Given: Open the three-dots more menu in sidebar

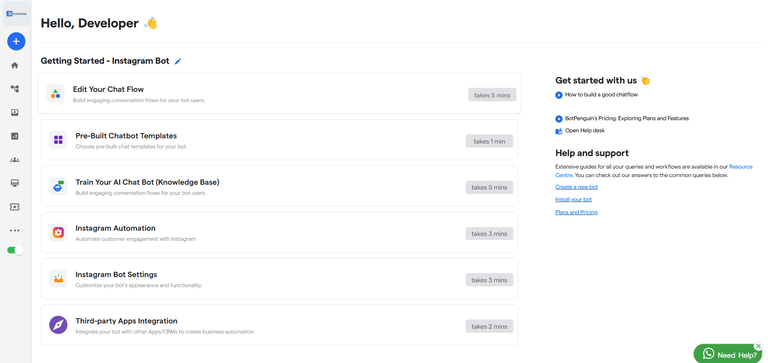Looking at the screenshot, I should point(15,230).
